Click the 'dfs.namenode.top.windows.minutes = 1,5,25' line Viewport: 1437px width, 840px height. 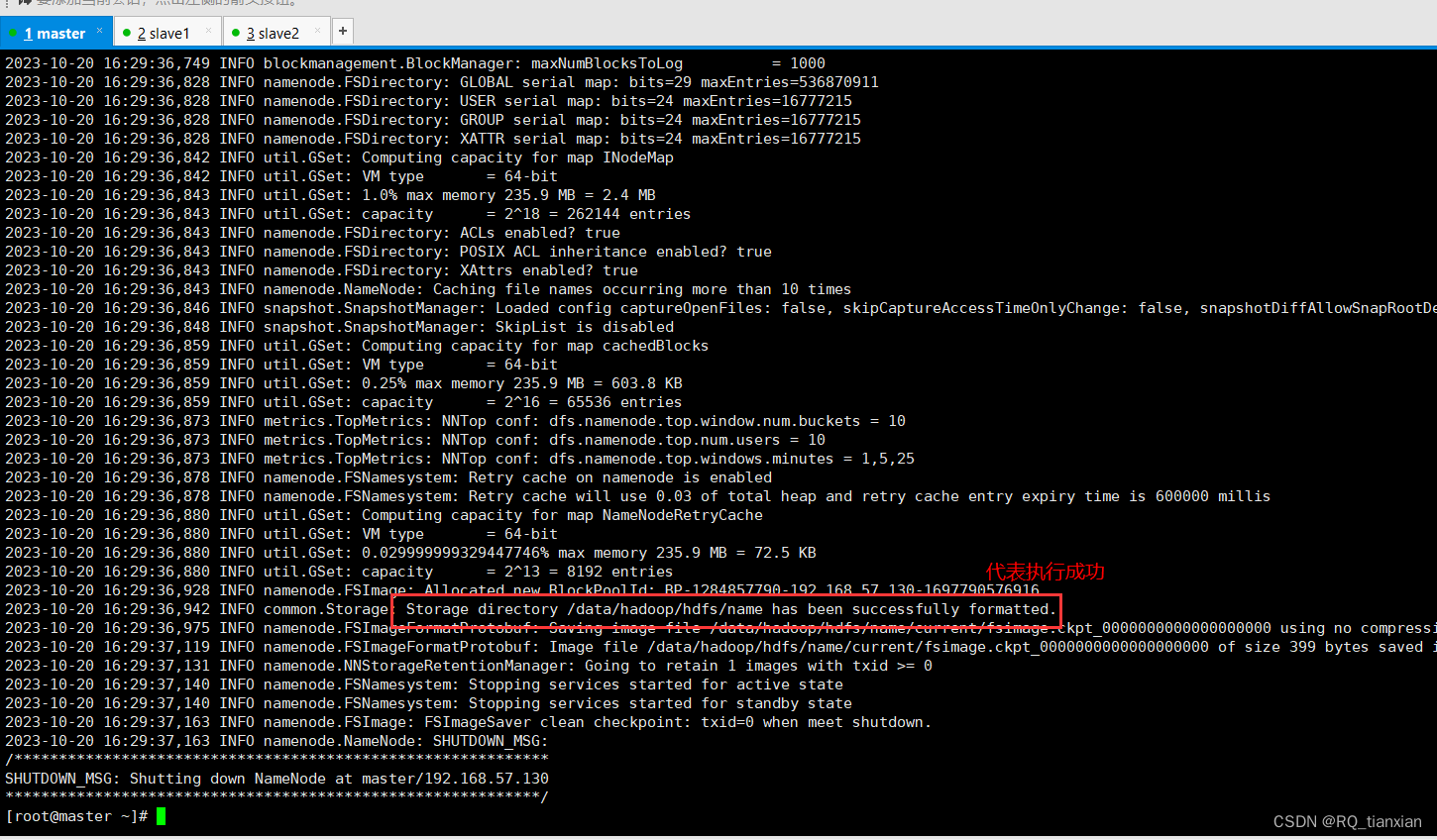[x=460, y=459]
